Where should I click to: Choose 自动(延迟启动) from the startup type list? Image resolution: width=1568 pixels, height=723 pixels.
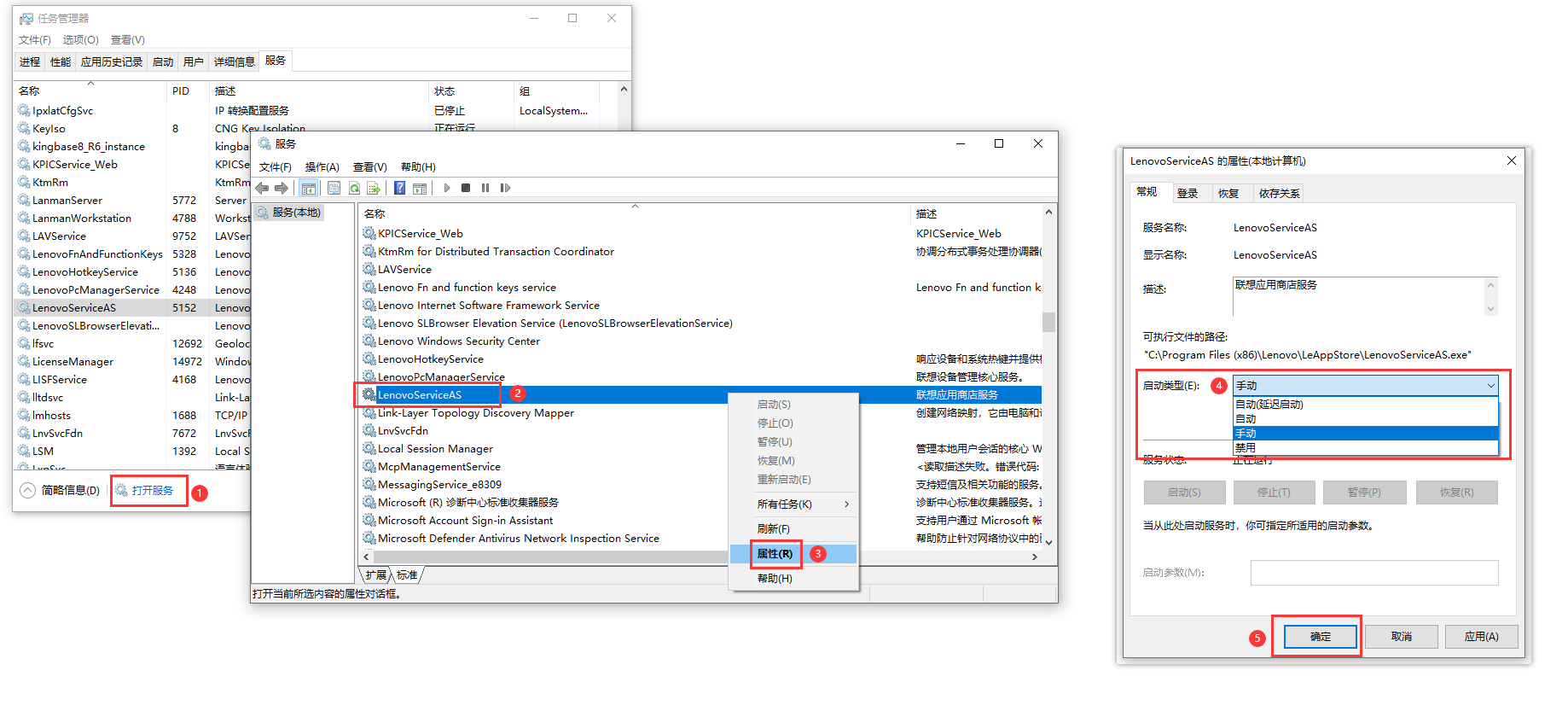(1365, 405)
